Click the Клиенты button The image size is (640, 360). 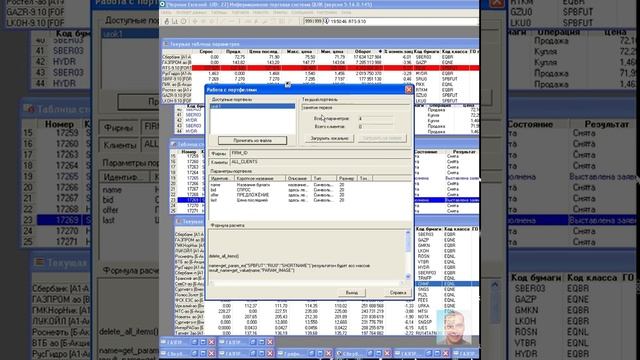coord(218,162)
